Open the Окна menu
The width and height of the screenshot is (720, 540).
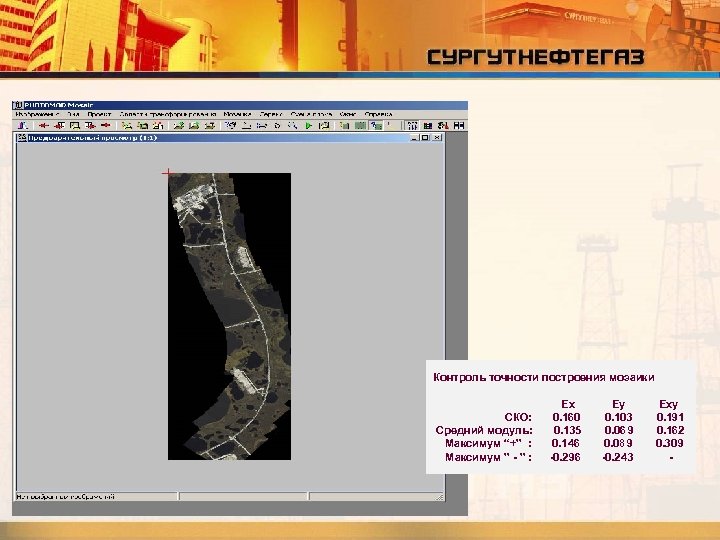[x=348, y=114]
